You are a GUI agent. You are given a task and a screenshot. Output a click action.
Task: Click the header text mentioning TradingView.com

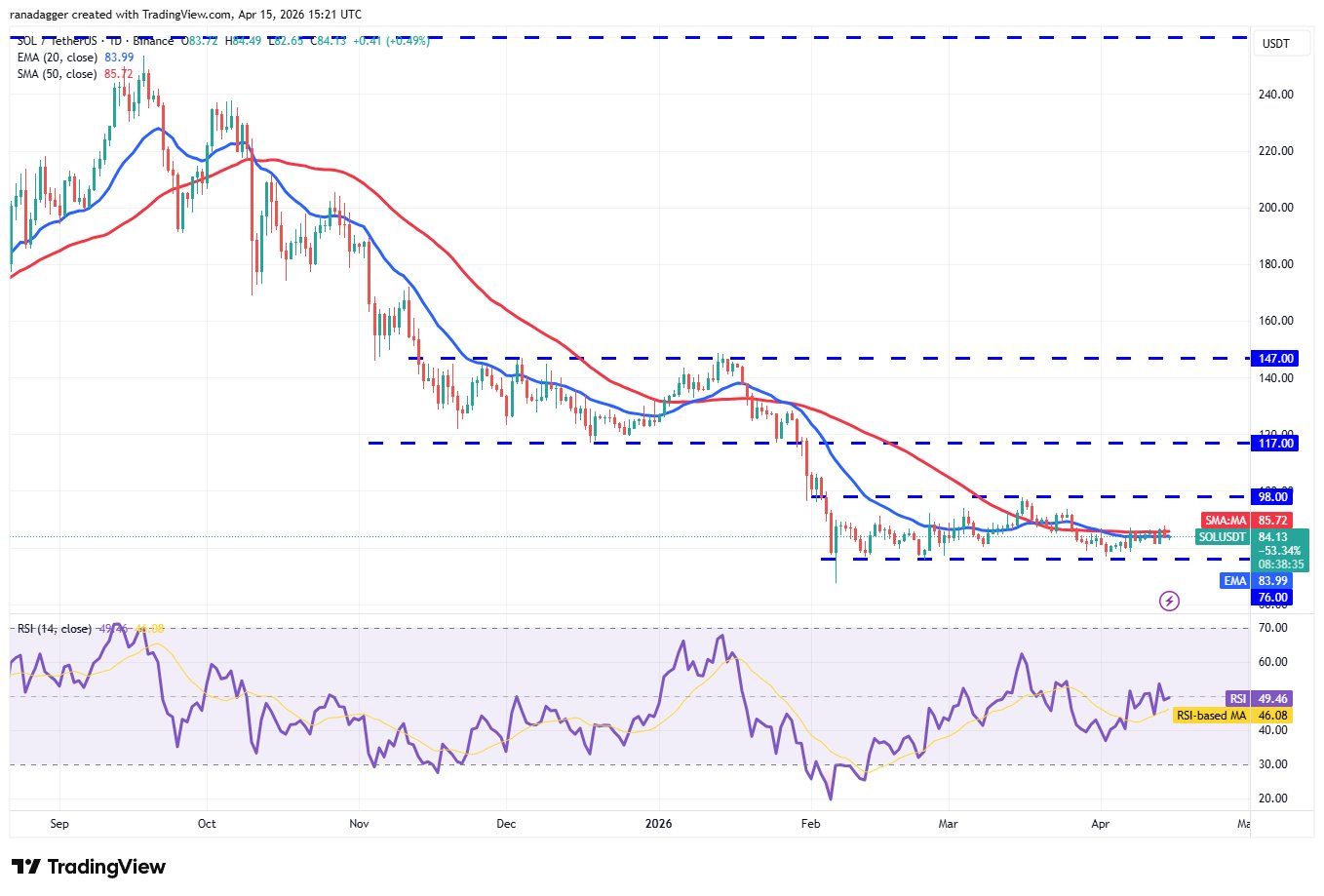[x=185, y=15]
